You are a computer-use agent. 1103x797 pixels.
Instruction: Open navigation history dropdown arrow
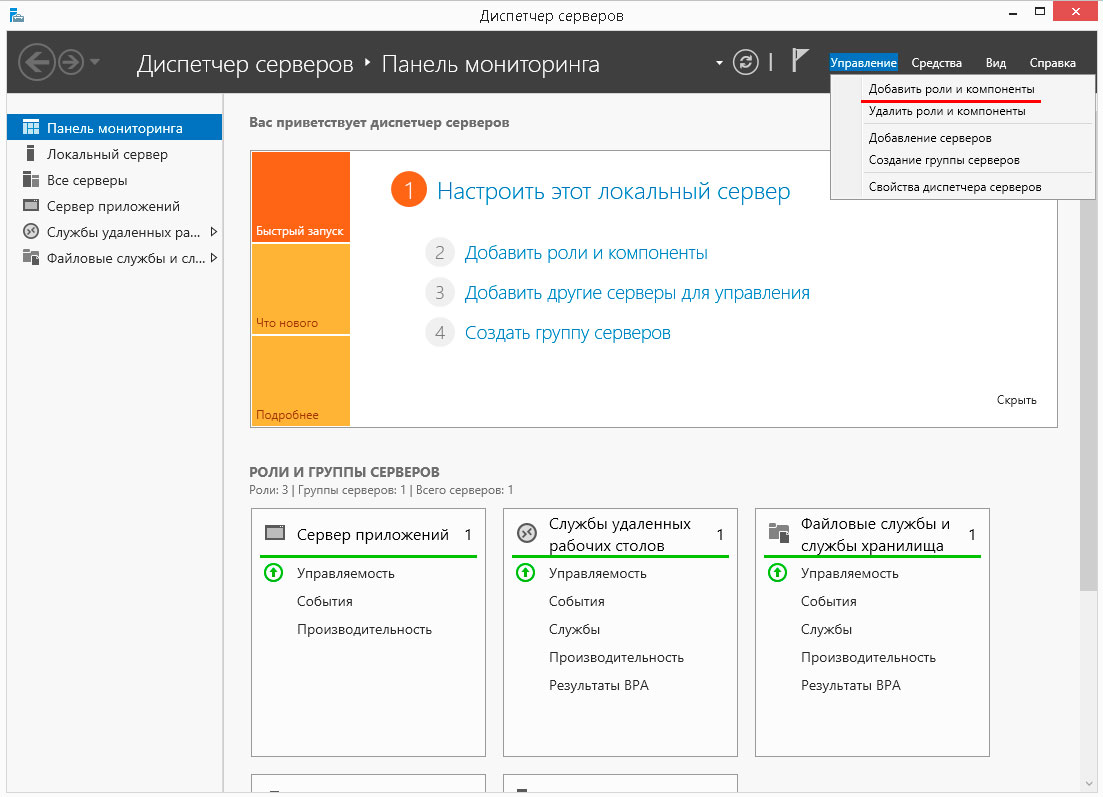point(95,63)
